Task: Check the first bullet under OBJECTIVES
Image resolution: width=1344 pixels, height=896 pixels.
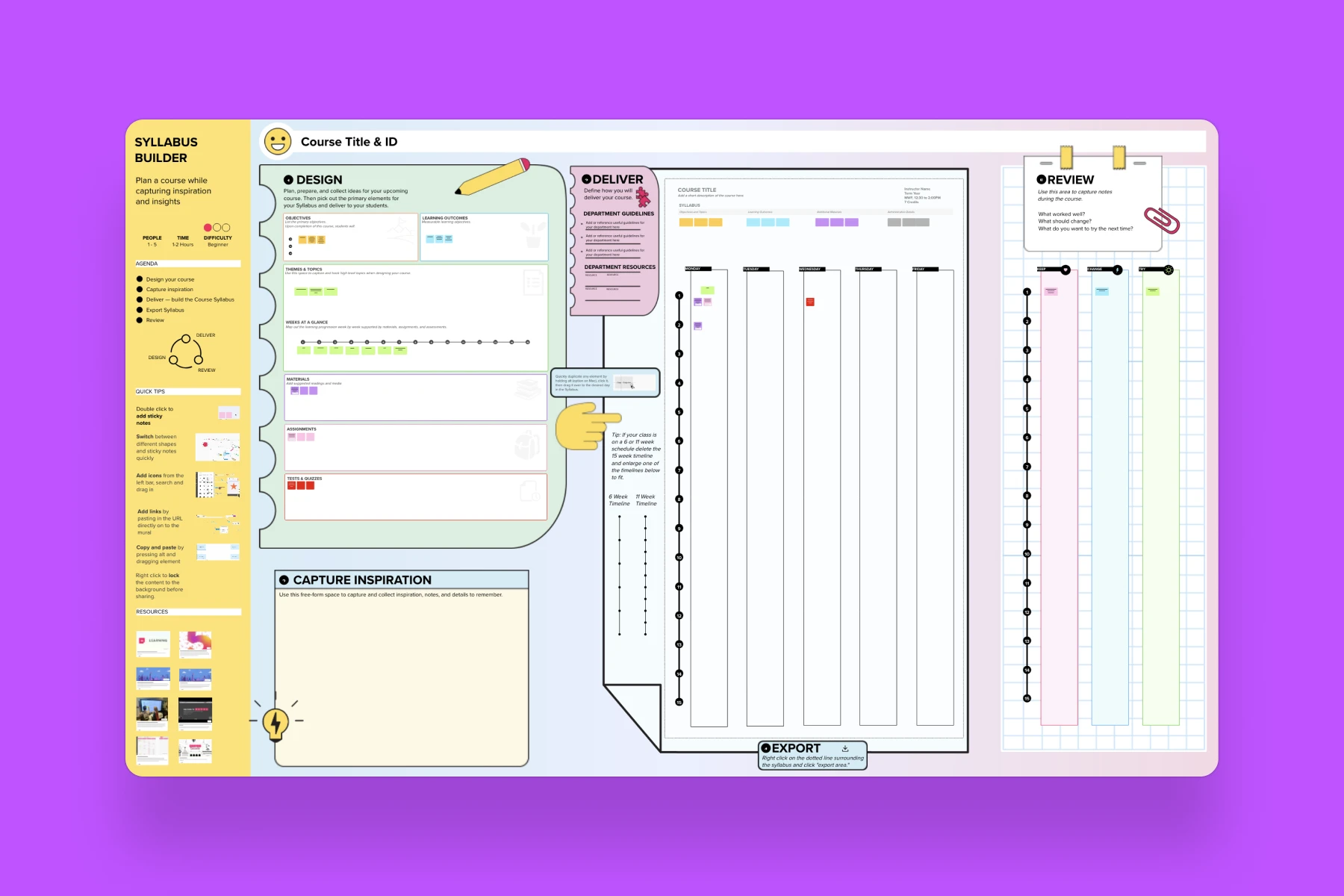Action: point(290,240)
